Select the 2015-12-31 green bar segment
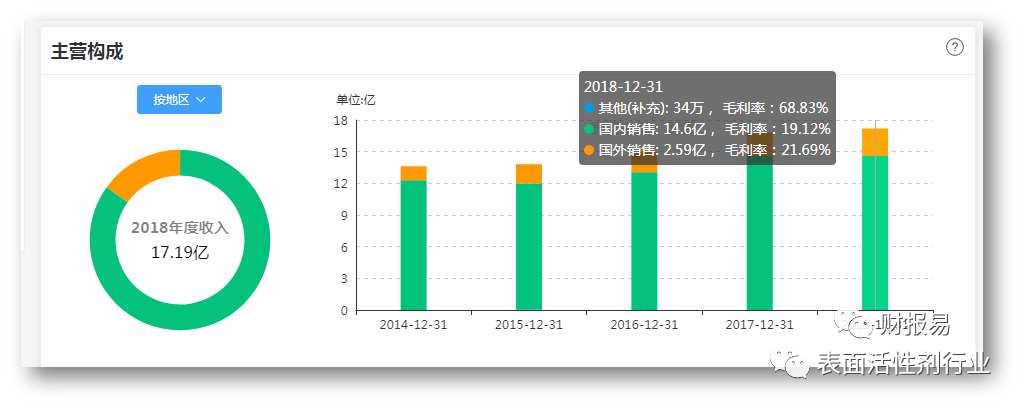1025x409 pixels. 529,247
